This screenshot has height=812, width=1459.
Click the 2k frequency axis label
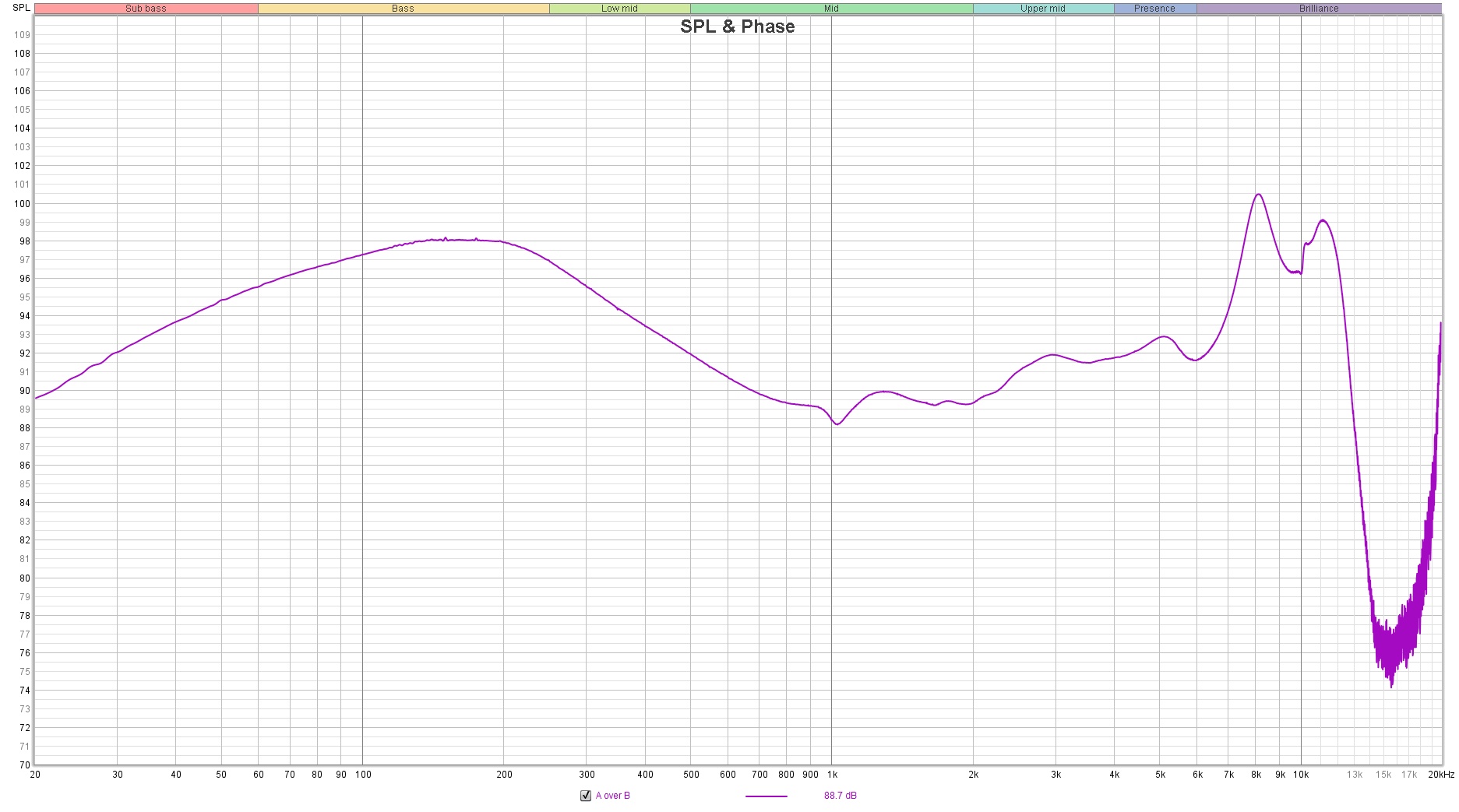pos(974,775)
